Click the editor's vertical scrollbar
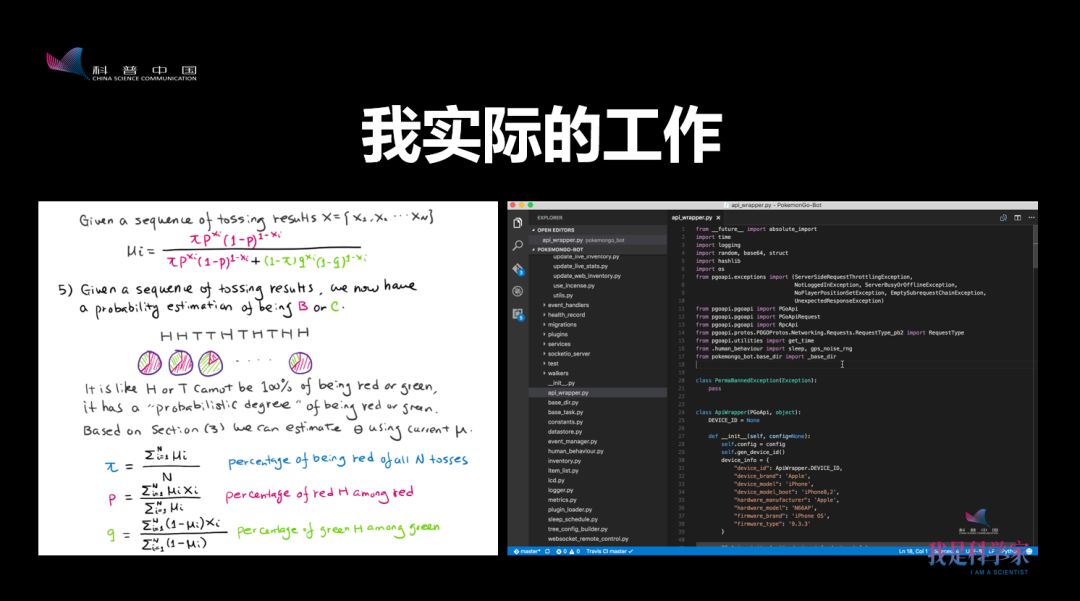 click(x=1035, y=246)
